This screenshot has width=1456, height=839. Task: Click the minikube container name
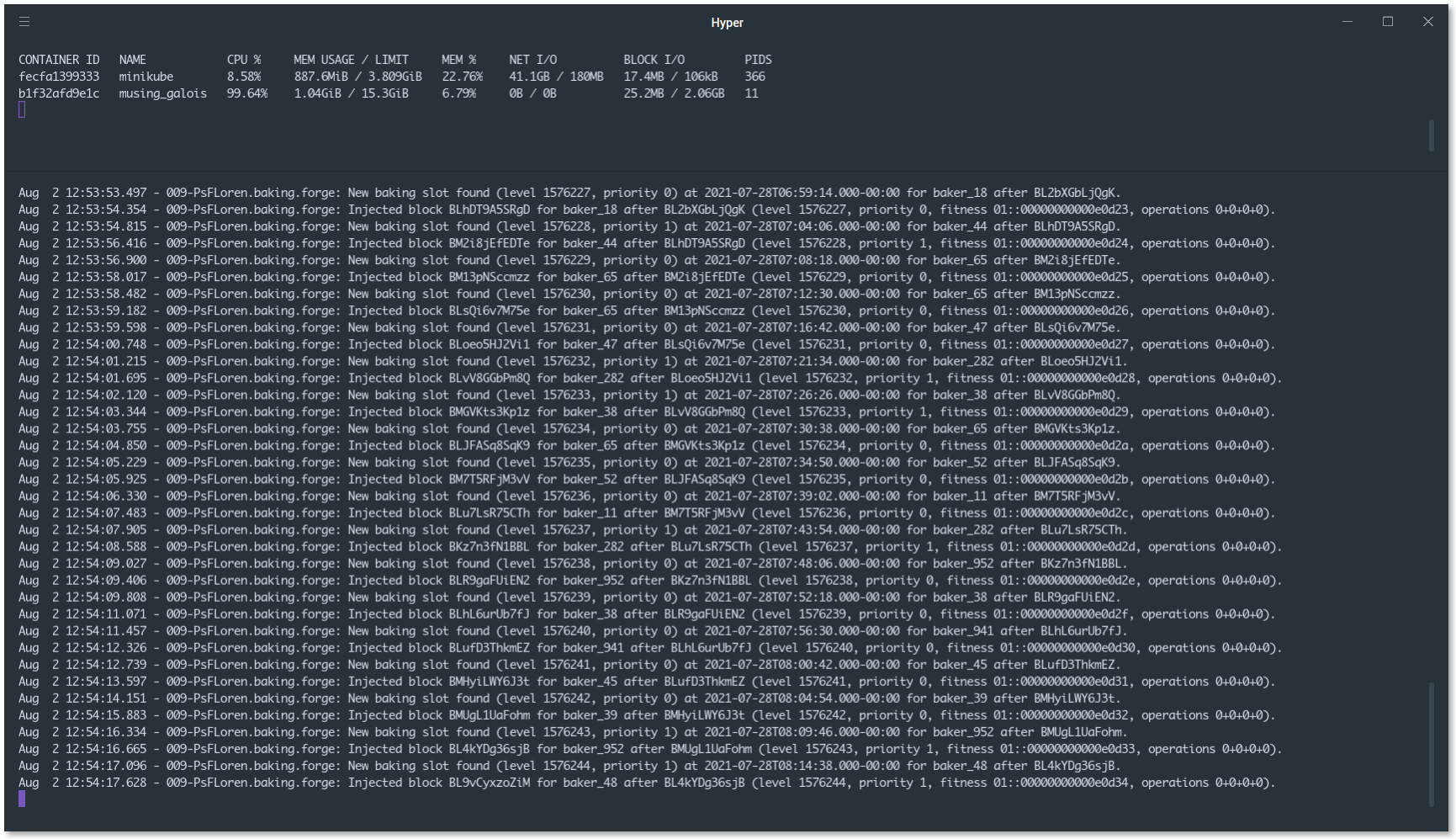[146, 77]
